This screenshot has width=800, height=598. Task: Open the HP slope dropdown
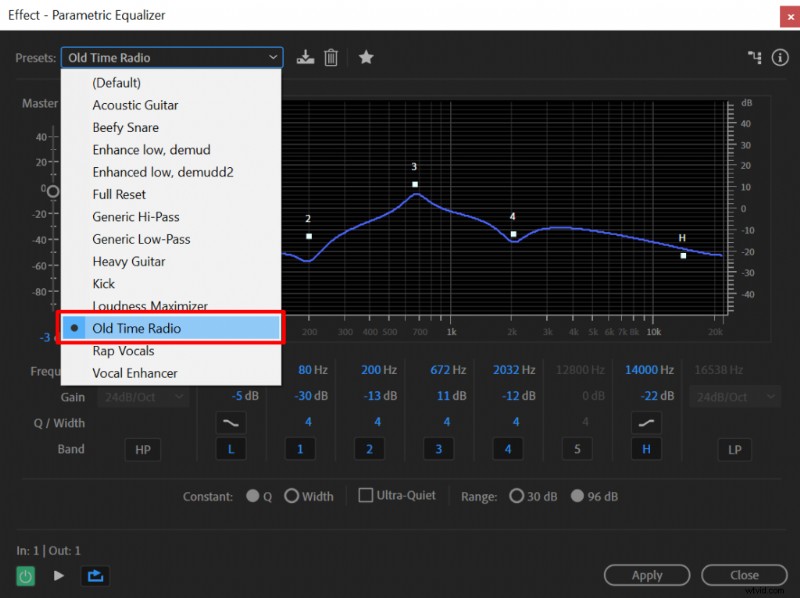(142, 397)
